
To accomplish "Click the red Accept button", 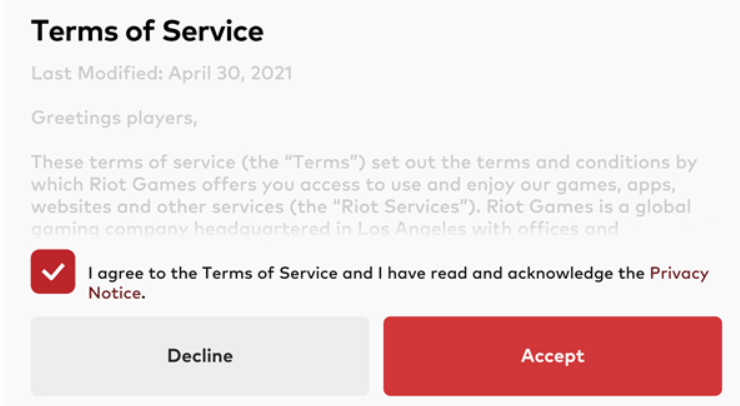I will point(552,356).
